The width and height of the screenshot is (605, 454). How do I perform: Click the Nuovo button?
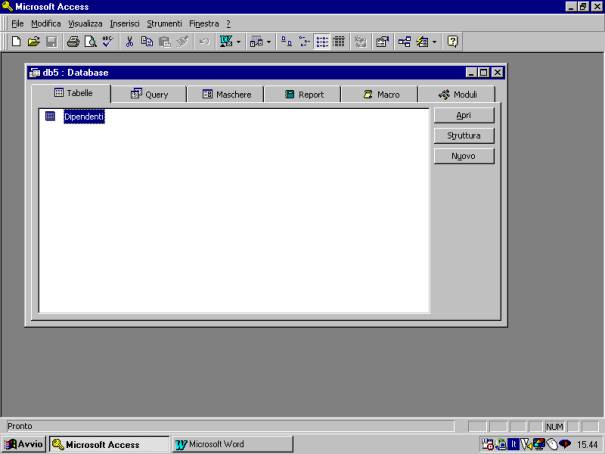click(x=464, y=156)
